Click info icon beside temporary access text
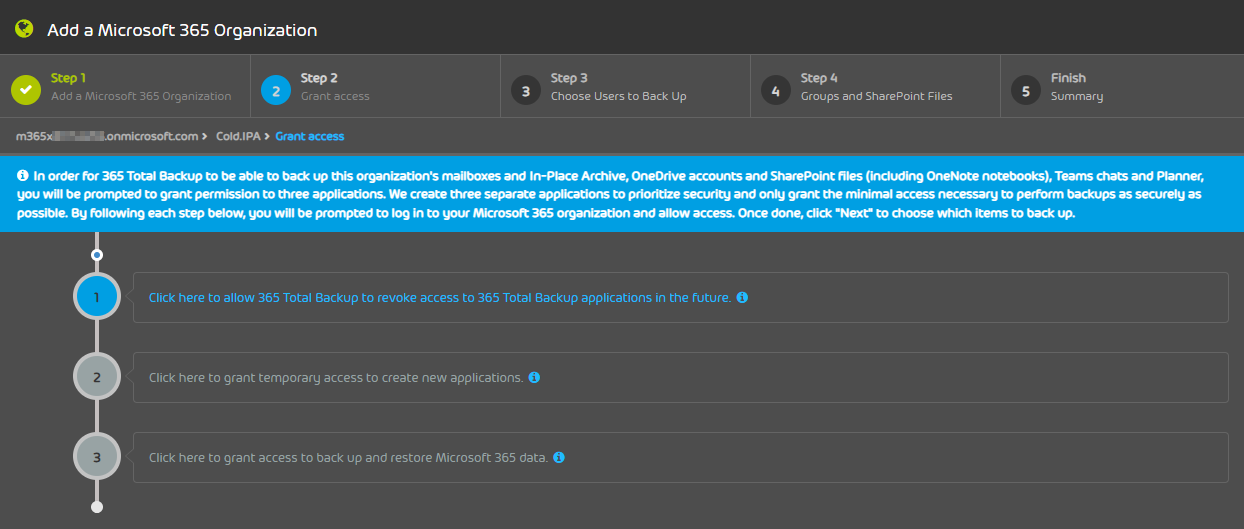Viewport: 1244px width, 529px height. 534,377
